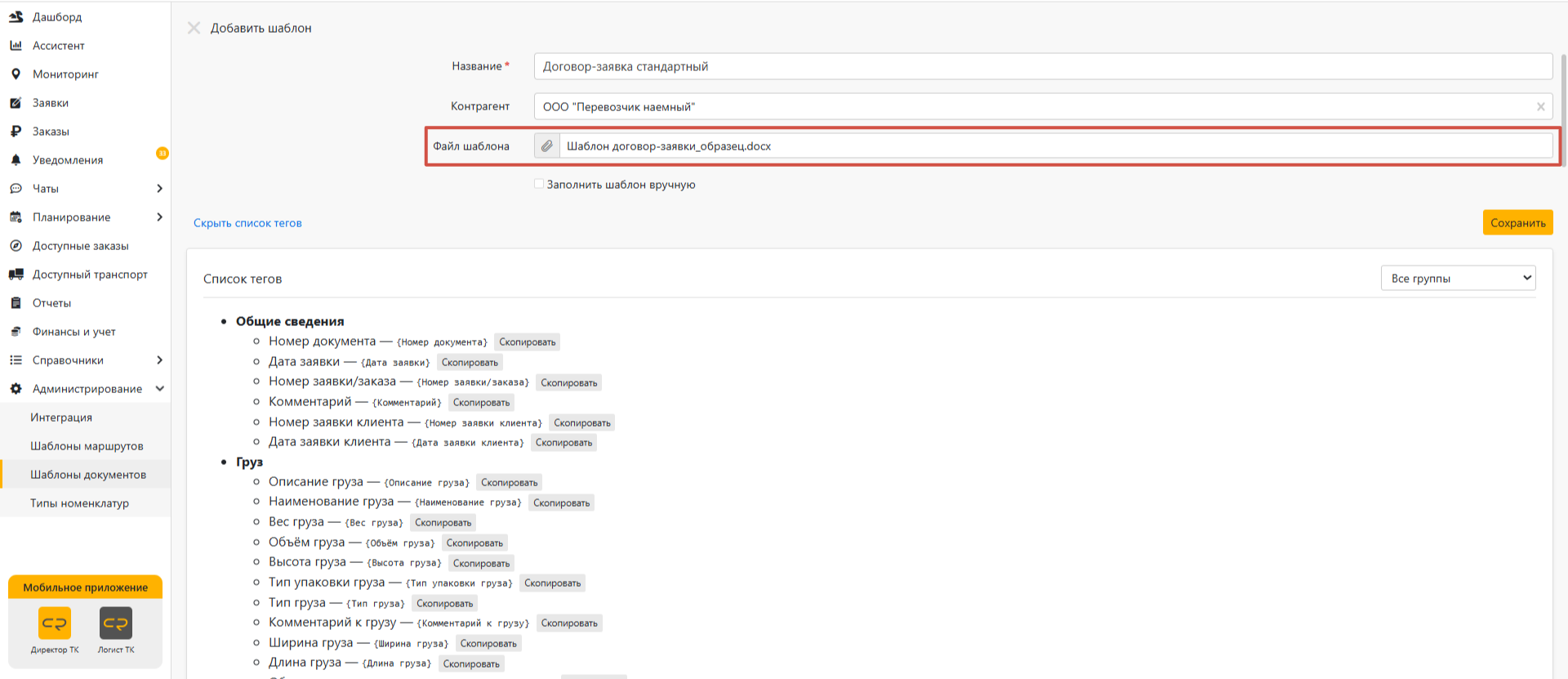Click the Справочники list icon
Image resolution: width=1568 pixels, height=679 pixels.
(16, 360)
